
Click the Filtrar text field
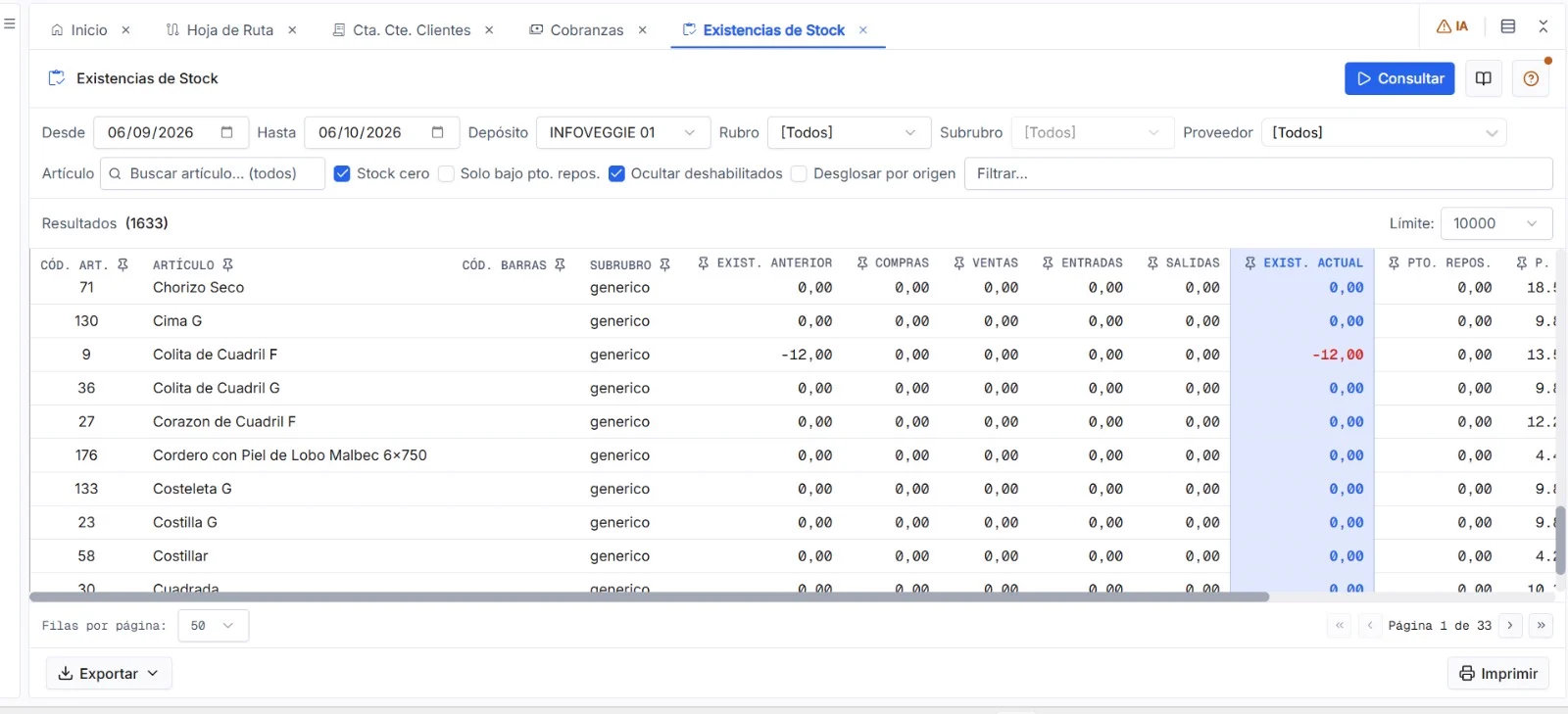click(1258, 173)
